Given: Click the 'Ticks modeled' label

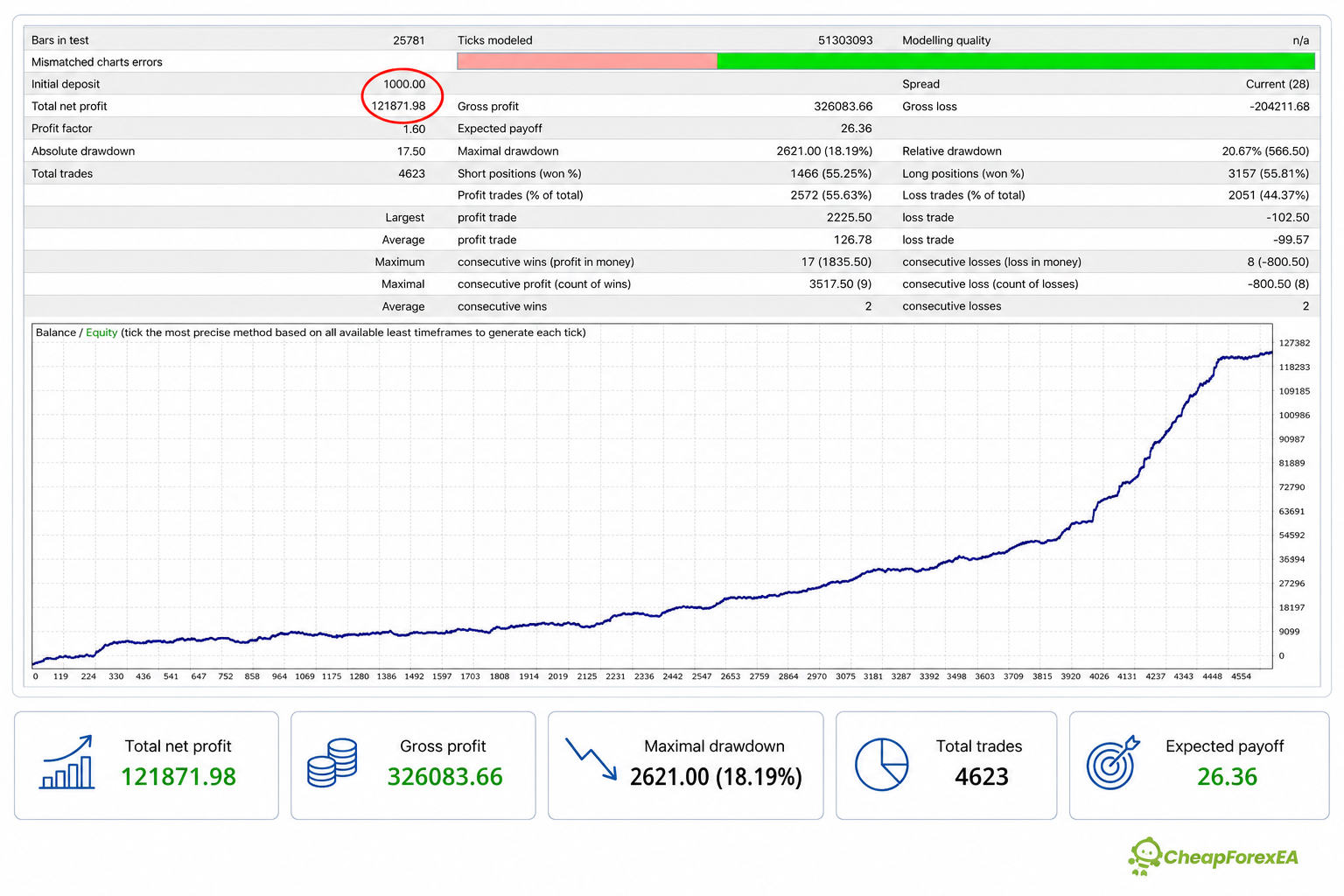Looking at the screenshot, I should pos(495,40).
